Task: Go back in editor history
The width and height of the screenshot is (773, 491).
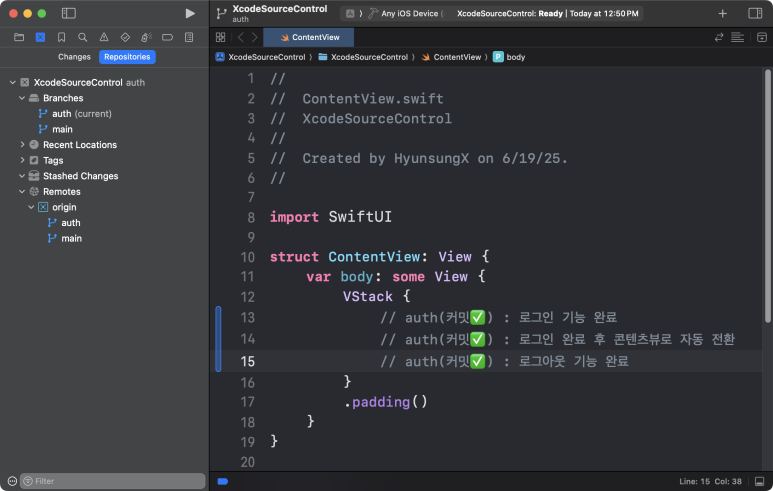Action: coord(241,37)
